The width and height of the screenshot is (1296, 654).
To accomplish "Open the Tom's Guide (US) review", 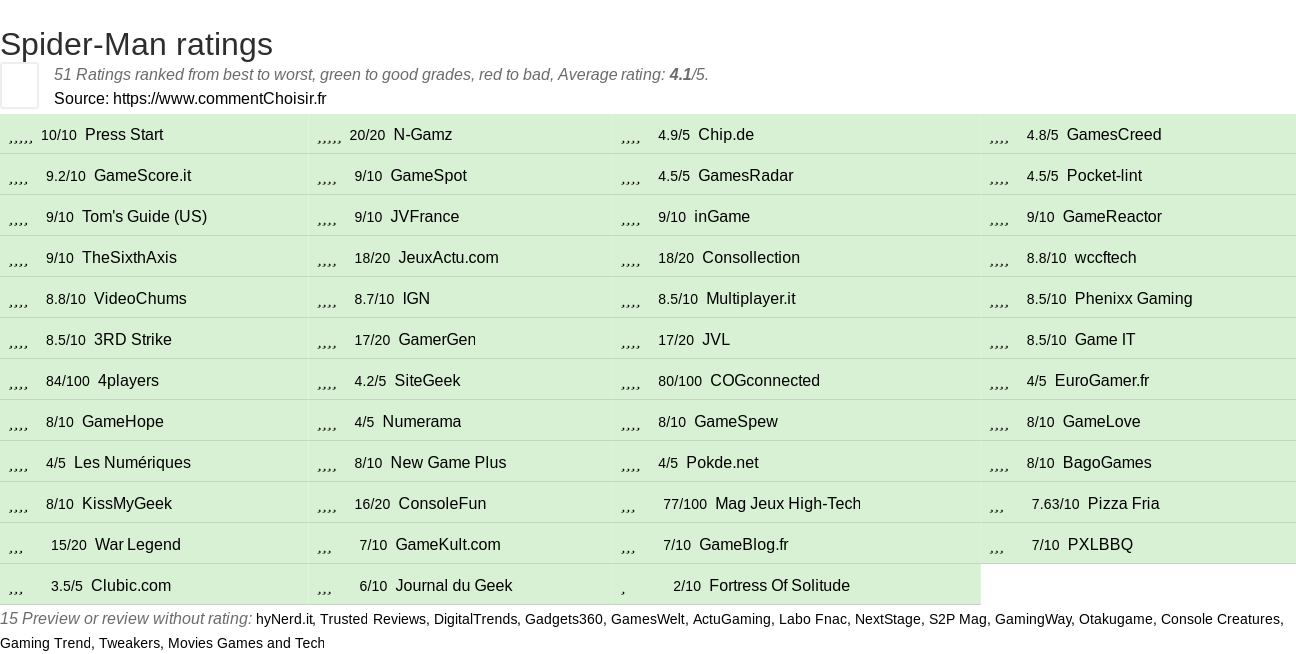I will click(x=144, y=216).
